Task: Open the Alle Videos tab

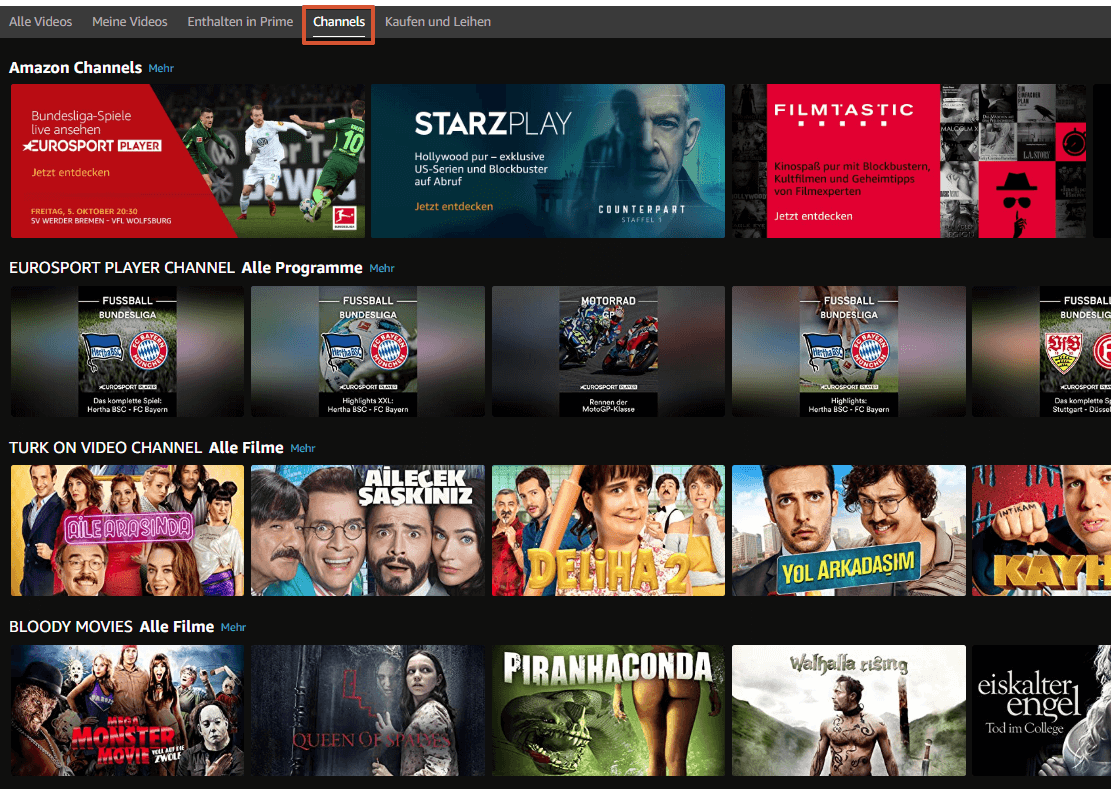Action: coord(40,21)
